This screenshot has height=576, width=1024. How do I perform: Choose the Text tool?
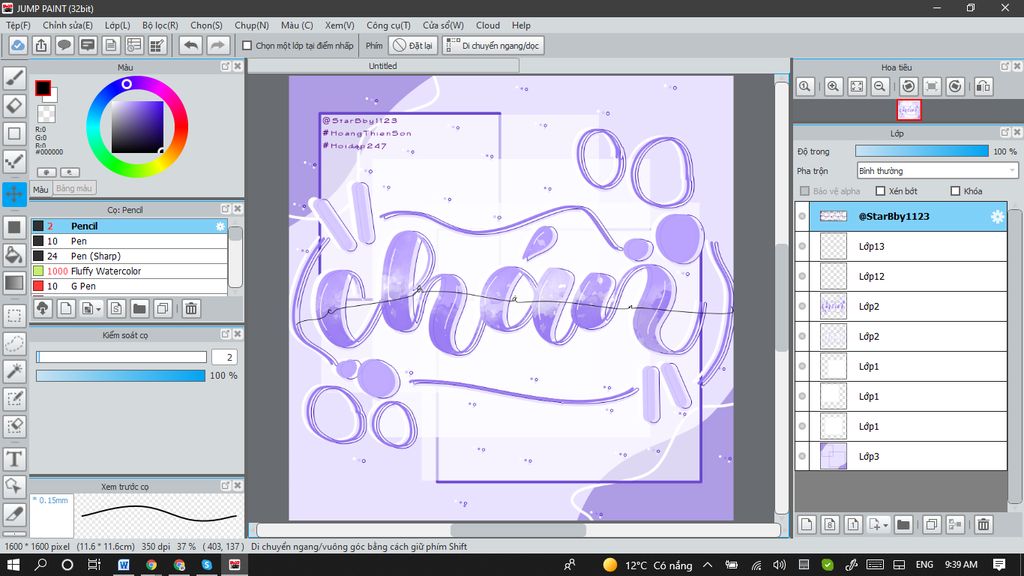click(x=14, y=459)
